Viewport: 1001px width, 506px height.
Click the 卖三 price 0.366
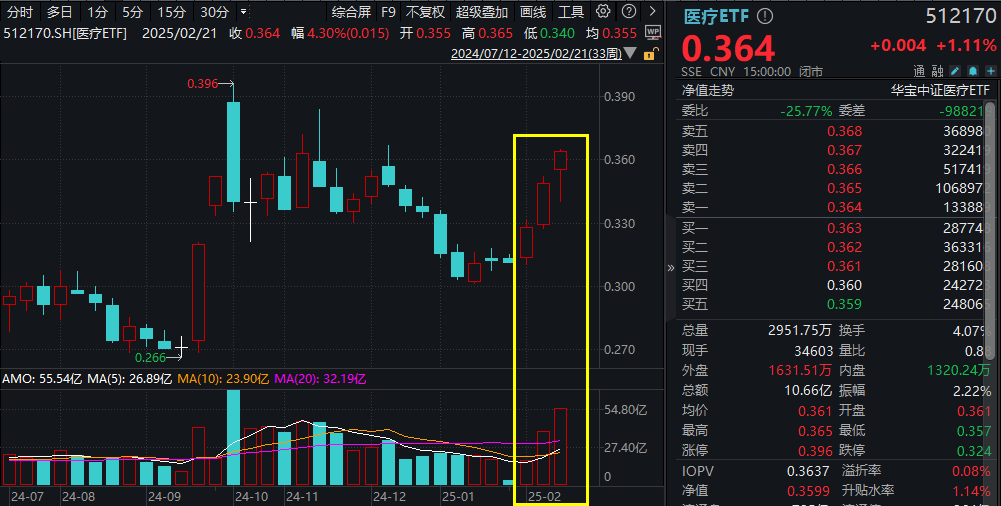[x=844, y=170]
